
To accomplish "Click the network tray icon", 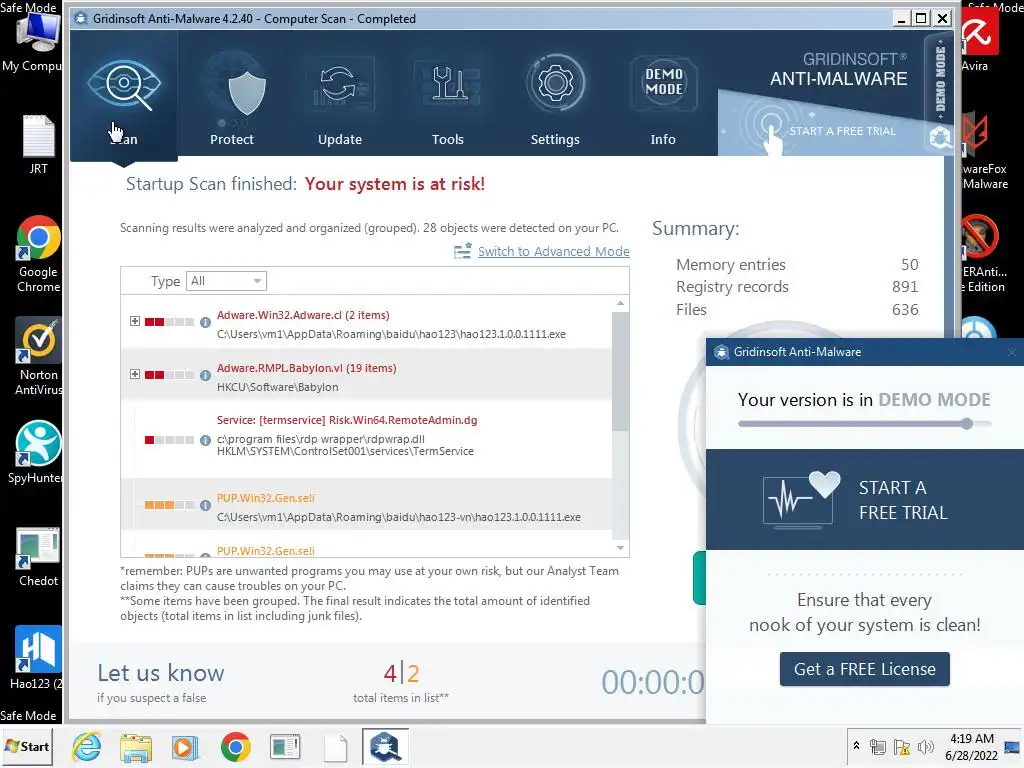I will tap(878, 746).
